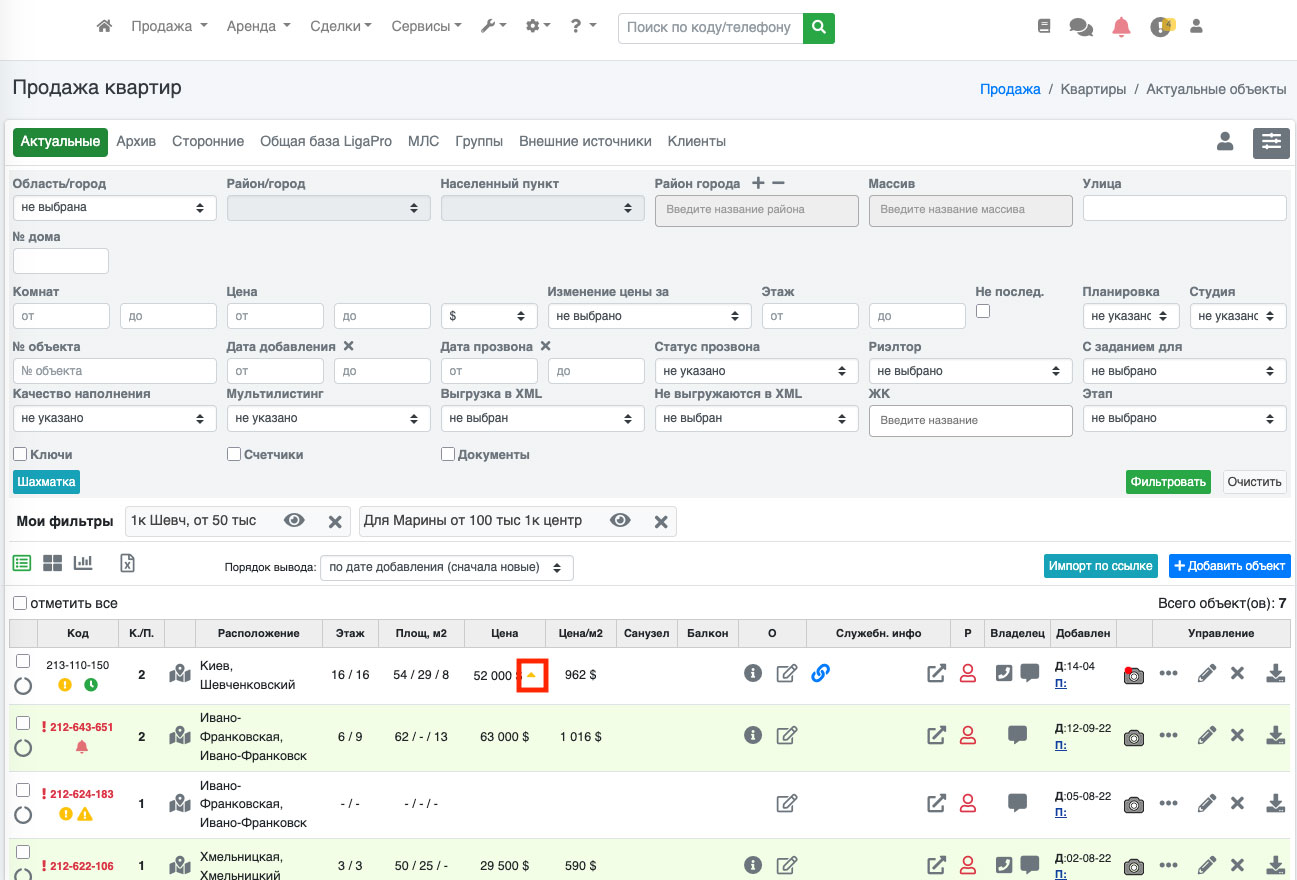Screen dimensions: 1297x880
Task: Open the chat messages icon in the header
Action: (1081, 27)
